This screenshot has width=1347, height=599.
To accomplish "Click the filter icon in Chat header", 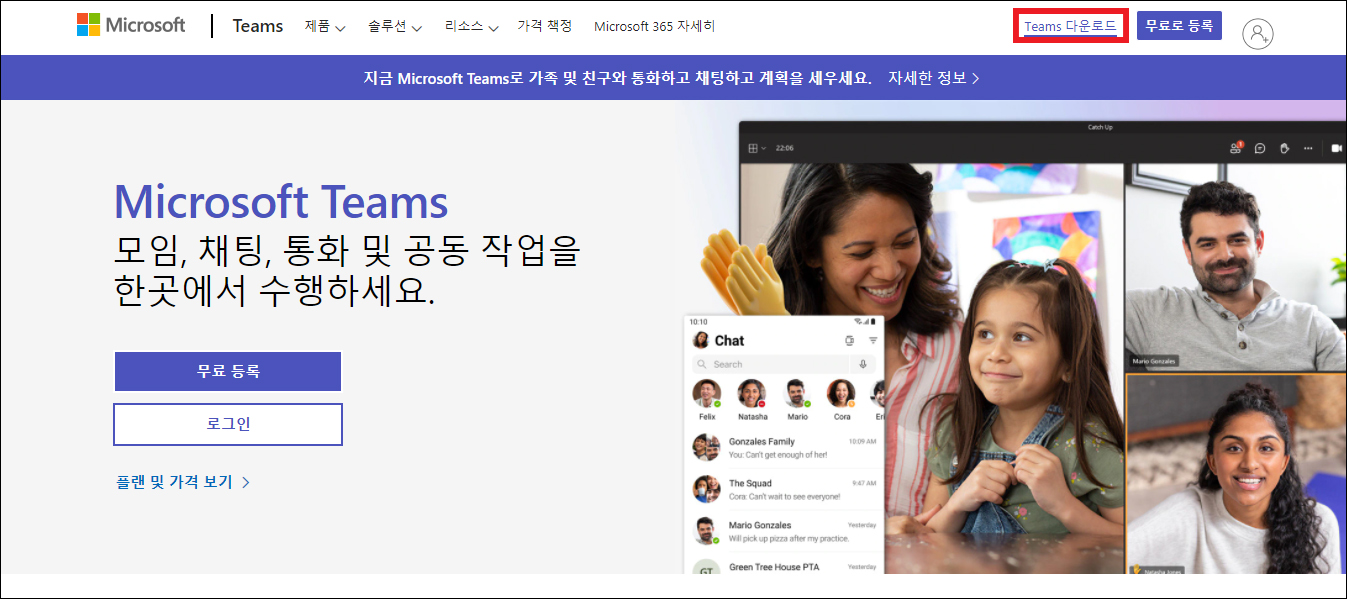I will [872, 340].
